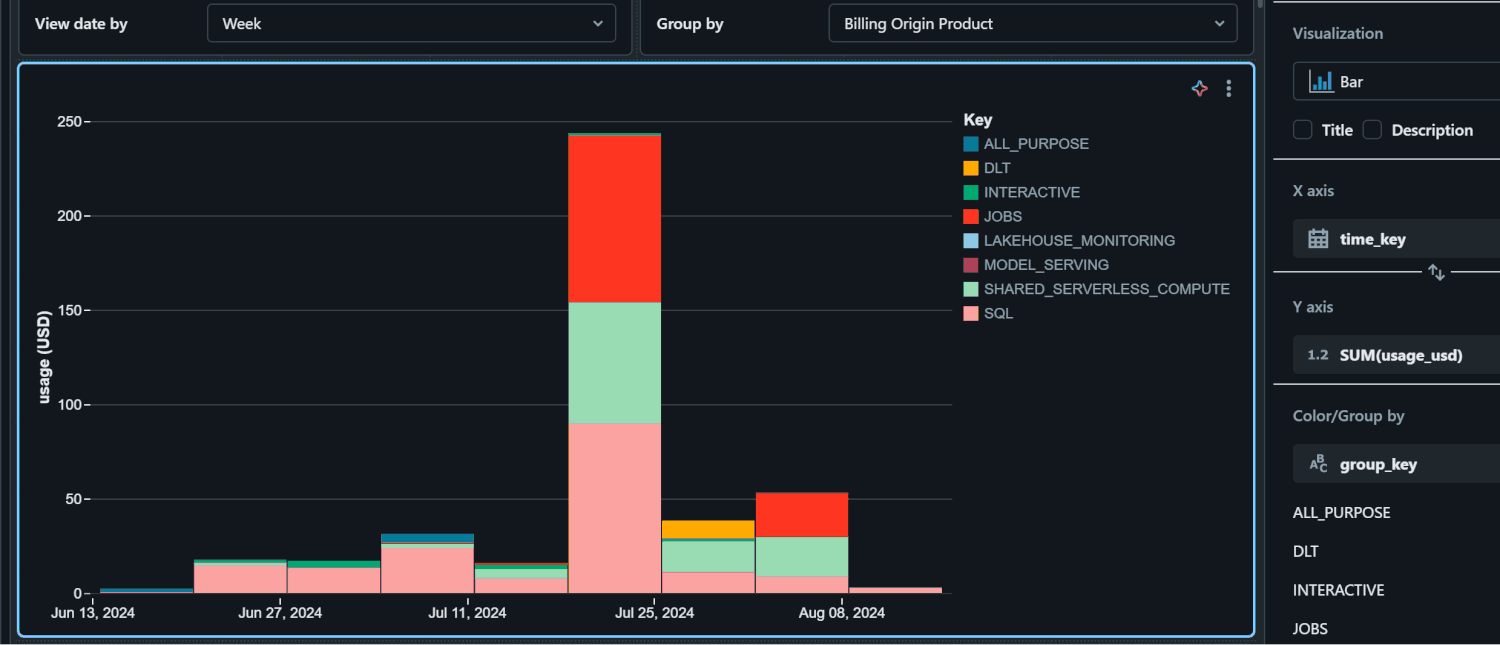Viewport: 1500px width, 645px height.
Task: Enable the Description checkbox
Action: (x=1372, y=129)
